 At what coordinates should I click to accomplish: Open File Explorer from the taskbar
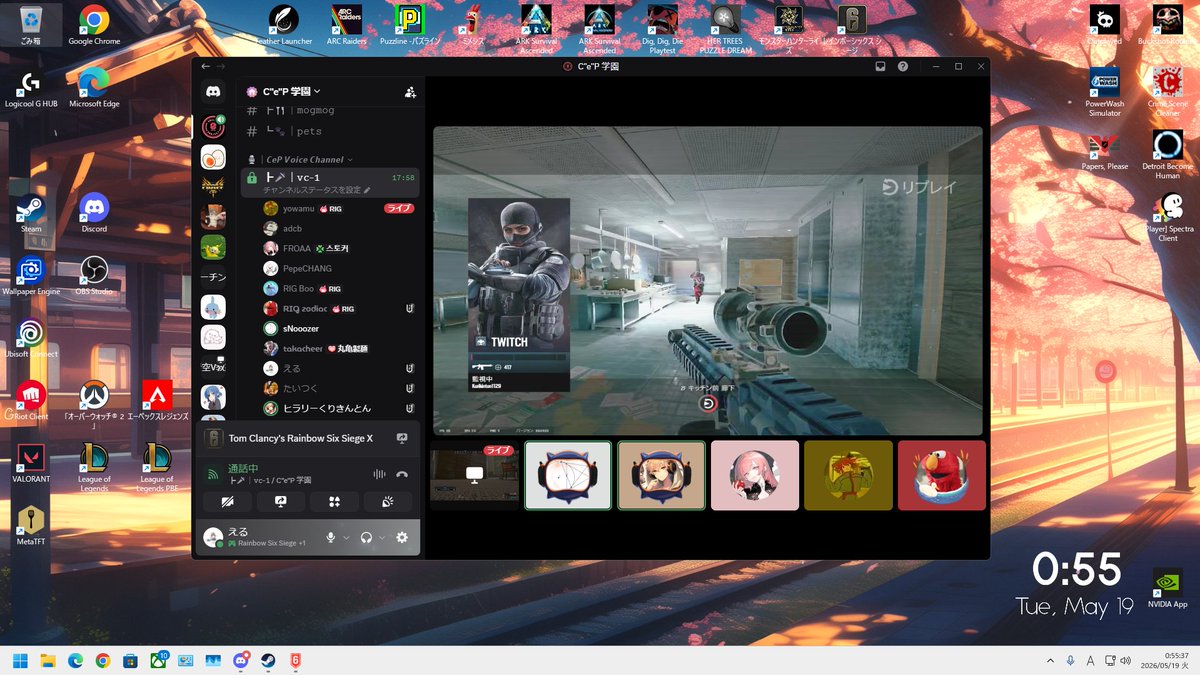(47, 661)
